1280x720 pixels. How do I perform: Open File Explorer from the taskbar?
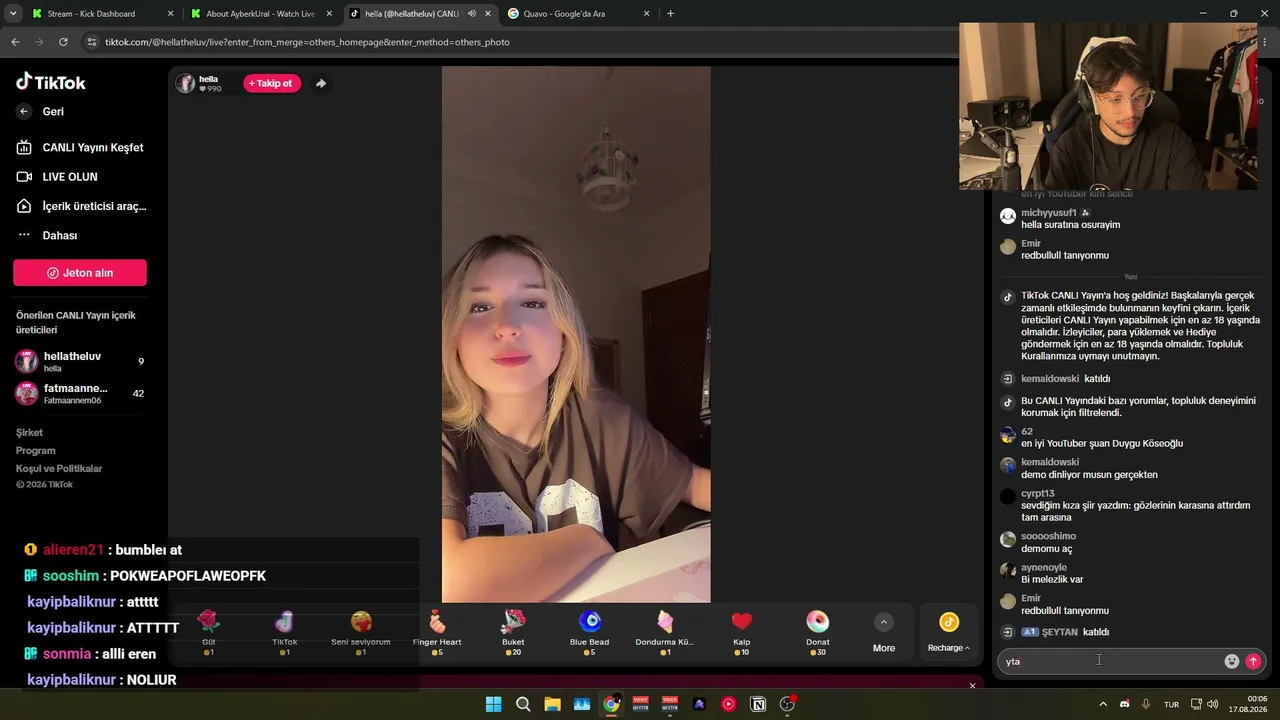point(552,704)
